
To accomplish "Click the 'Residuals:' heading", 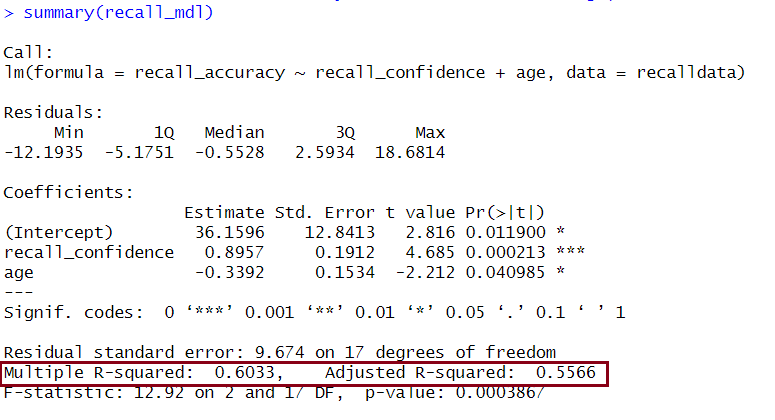I will pos(53,112).
